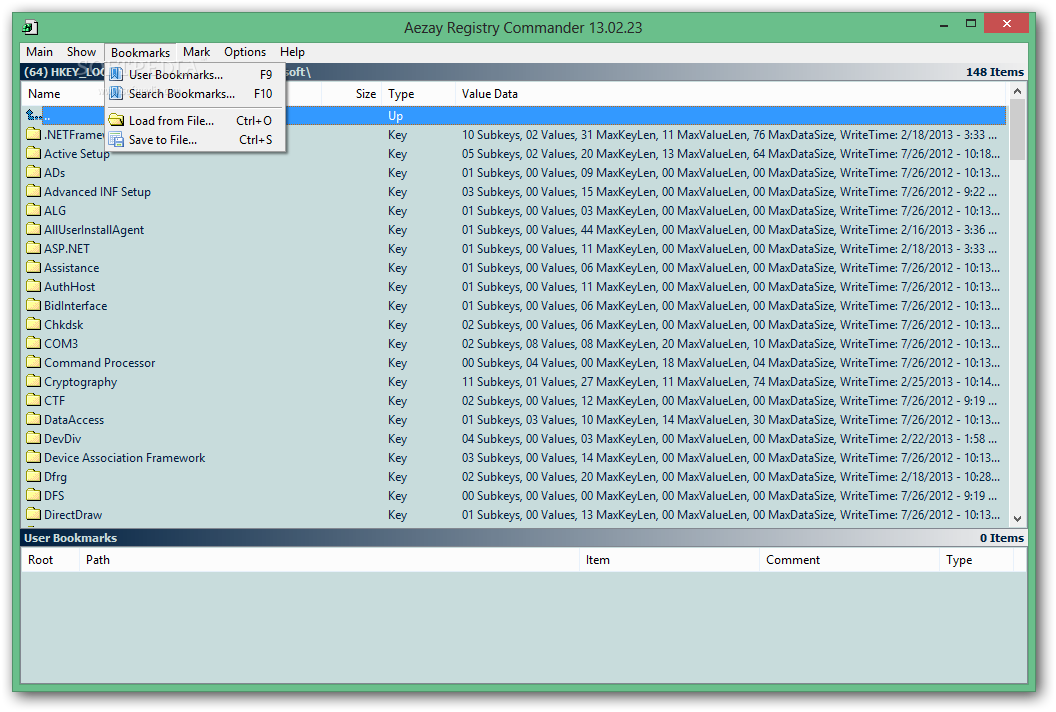1056x712 pixels.
Task: Click the Key type cell for Dfrg
Action: [x=397, y=476]
